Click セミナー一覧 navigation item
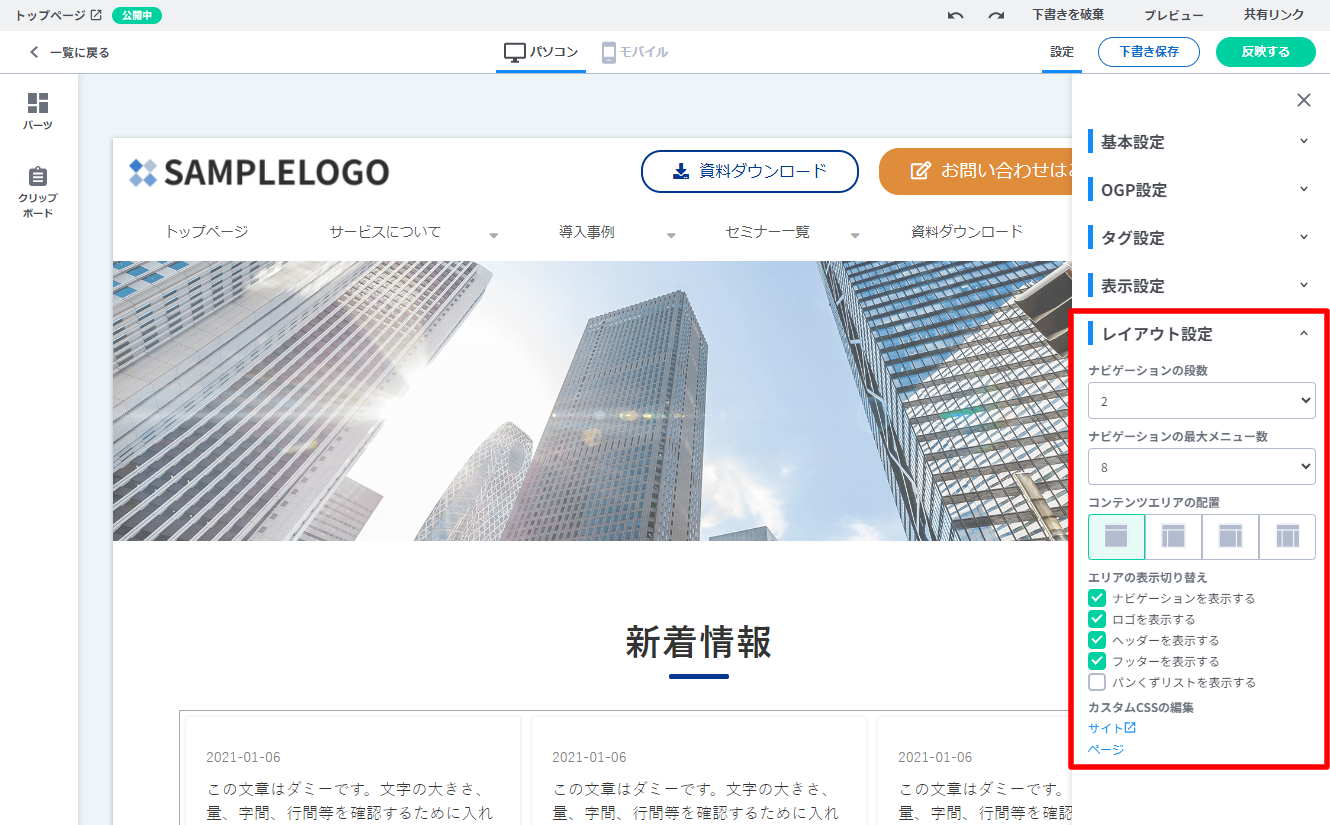The width and height of the screenshot is (1330, 825). click(x=768, y=231)
